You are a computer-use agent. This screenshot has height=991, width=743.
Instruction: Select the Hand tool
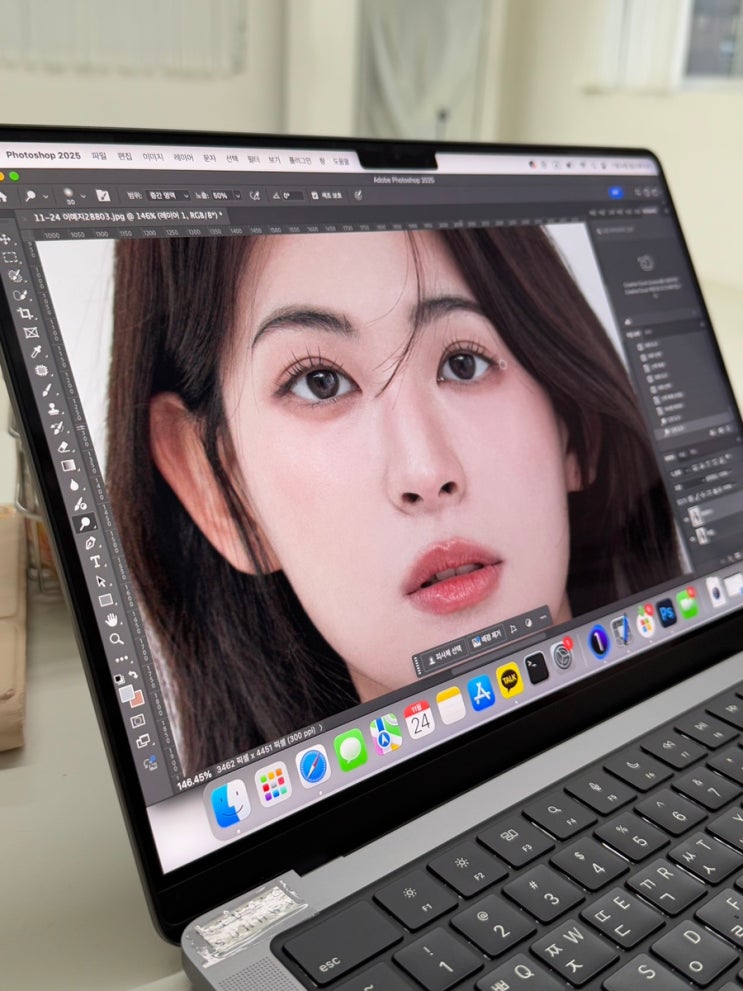111,619
